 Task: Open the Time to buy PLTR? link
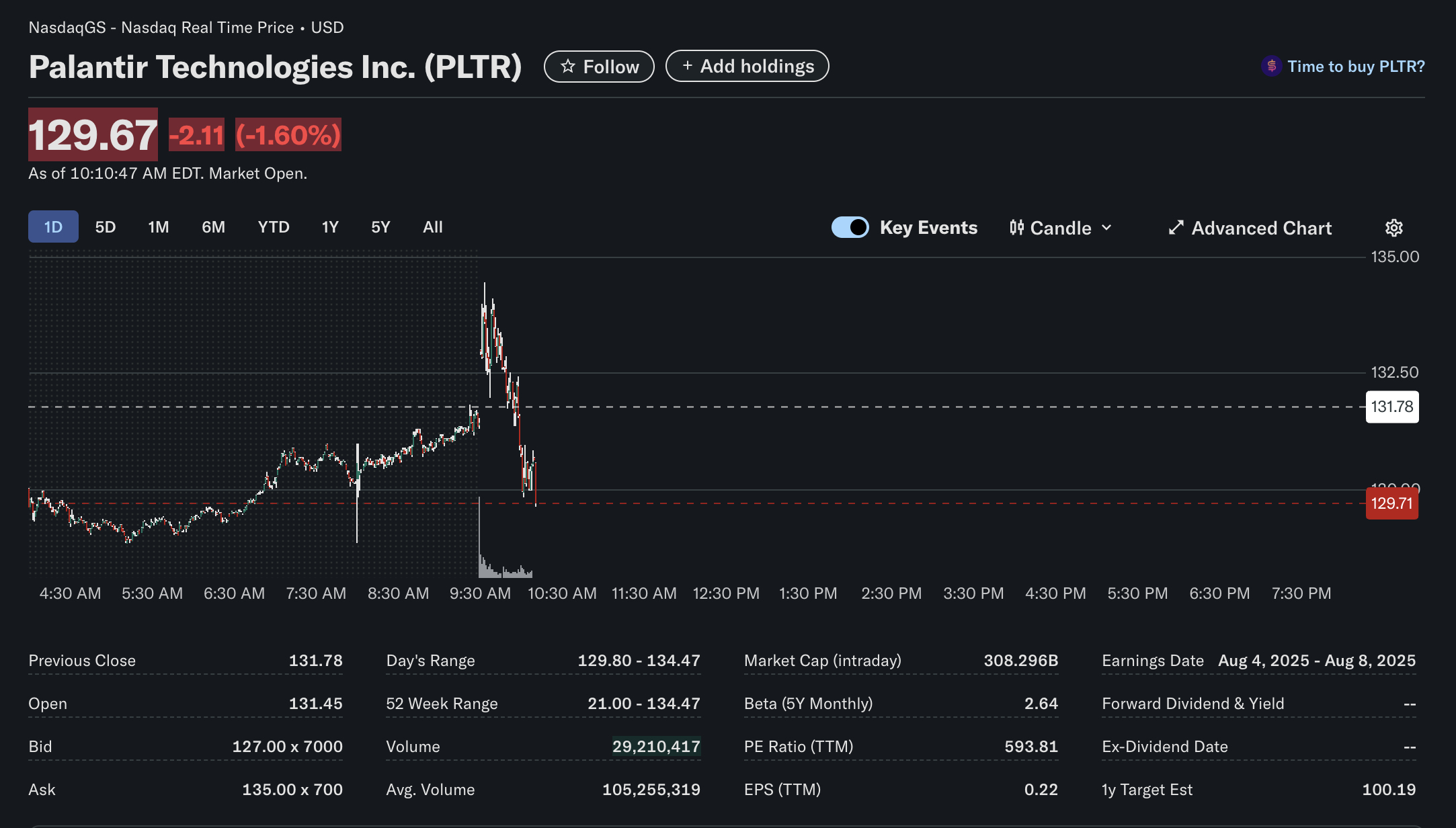pyautogui.click(x=1356, y=67)
